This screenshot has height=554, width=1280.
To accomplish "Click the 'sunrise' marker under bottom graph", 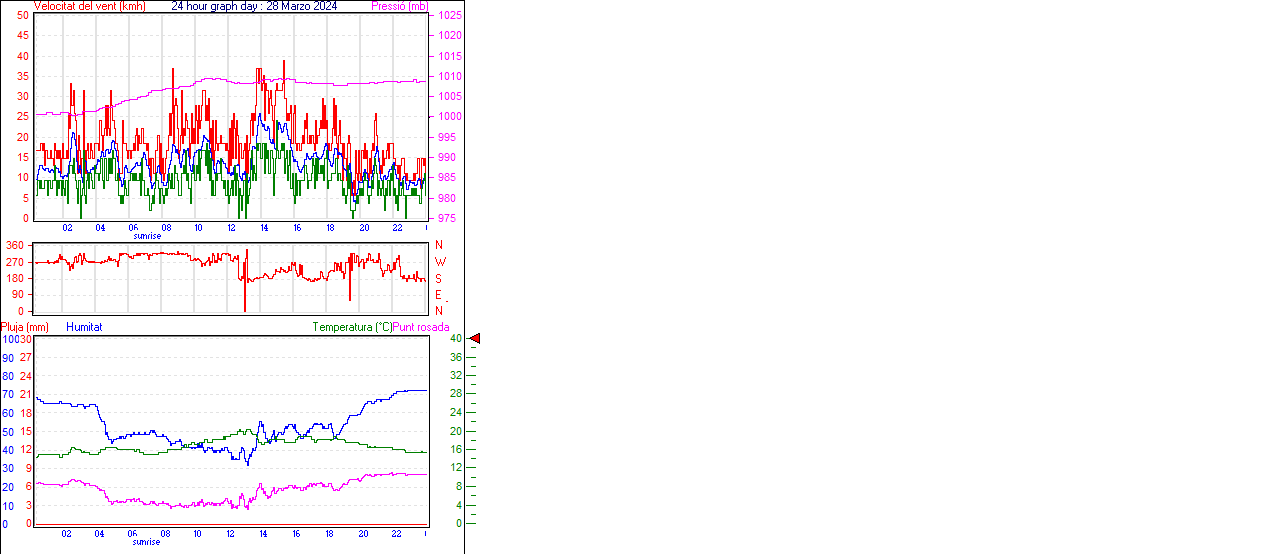I will pos(146,542).
